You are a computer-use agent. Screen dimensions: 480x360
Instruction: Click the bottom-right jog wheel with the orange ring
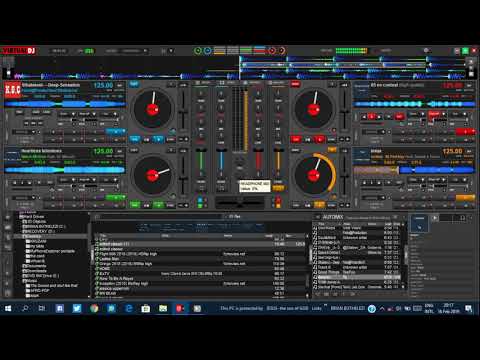[313, 175]
